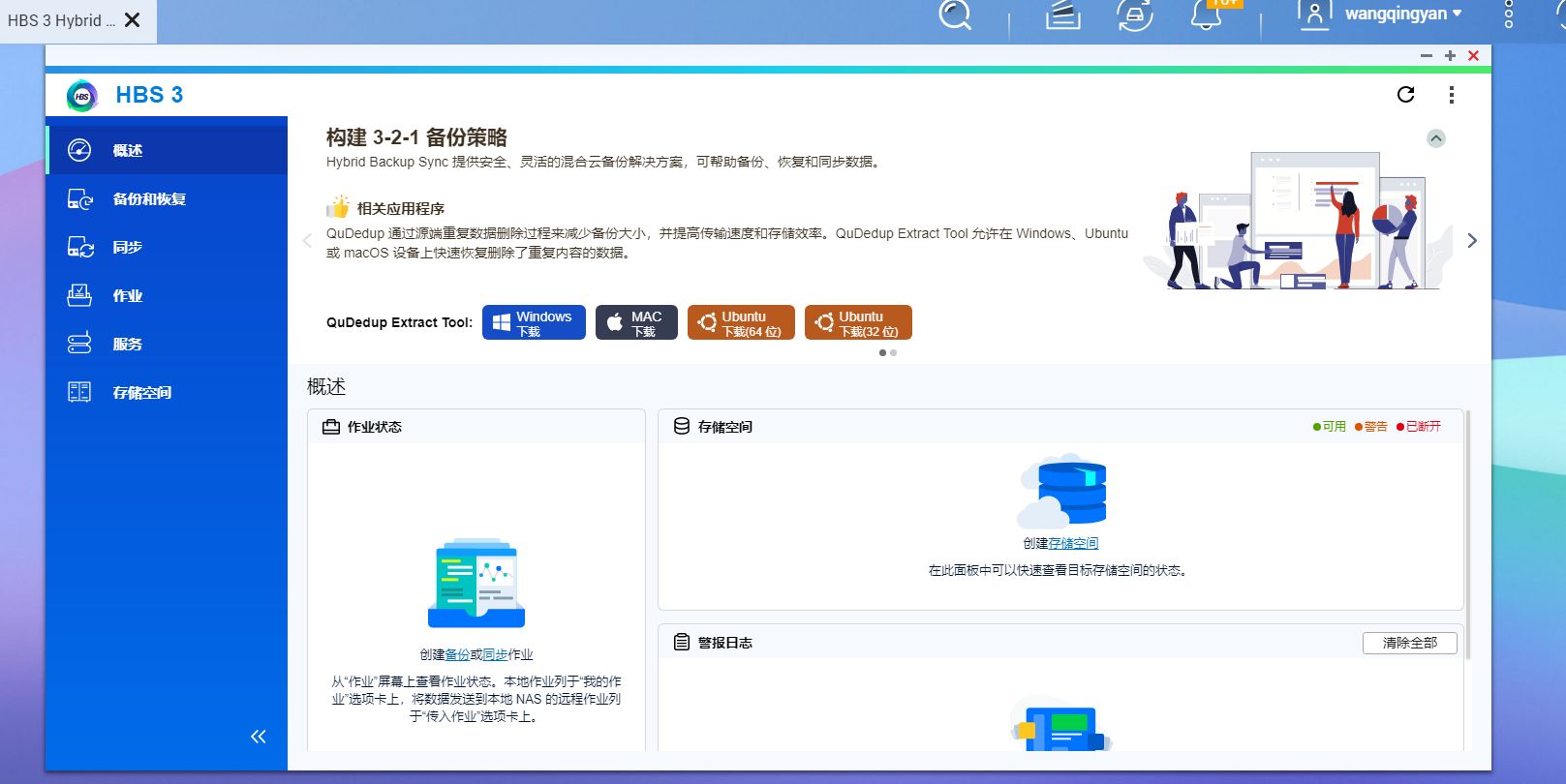This screenshot has height=784, width=1566.
Task: Open QTS desktop search icon
Action: [955, 14]
